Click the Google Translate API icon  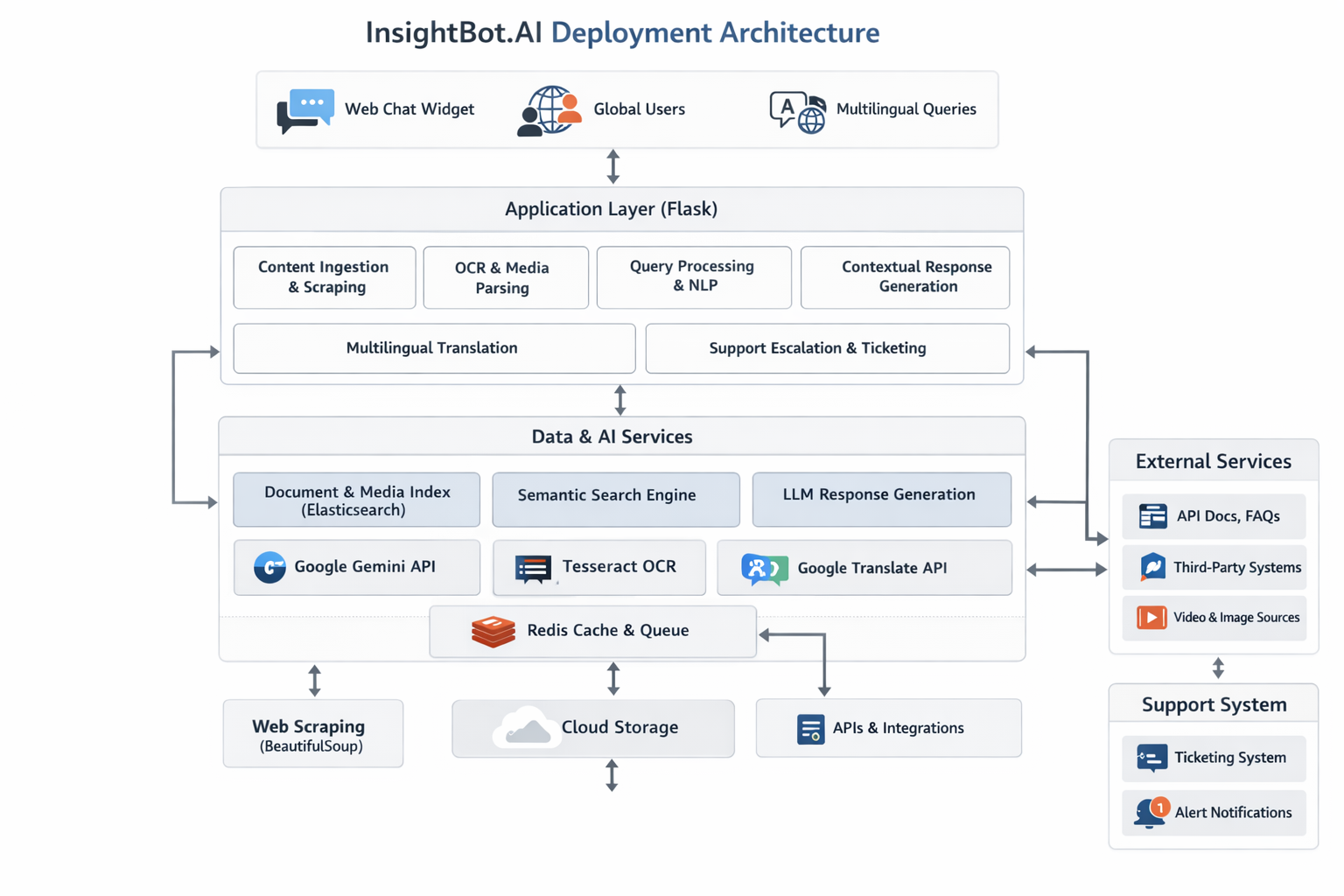[765, 569]
